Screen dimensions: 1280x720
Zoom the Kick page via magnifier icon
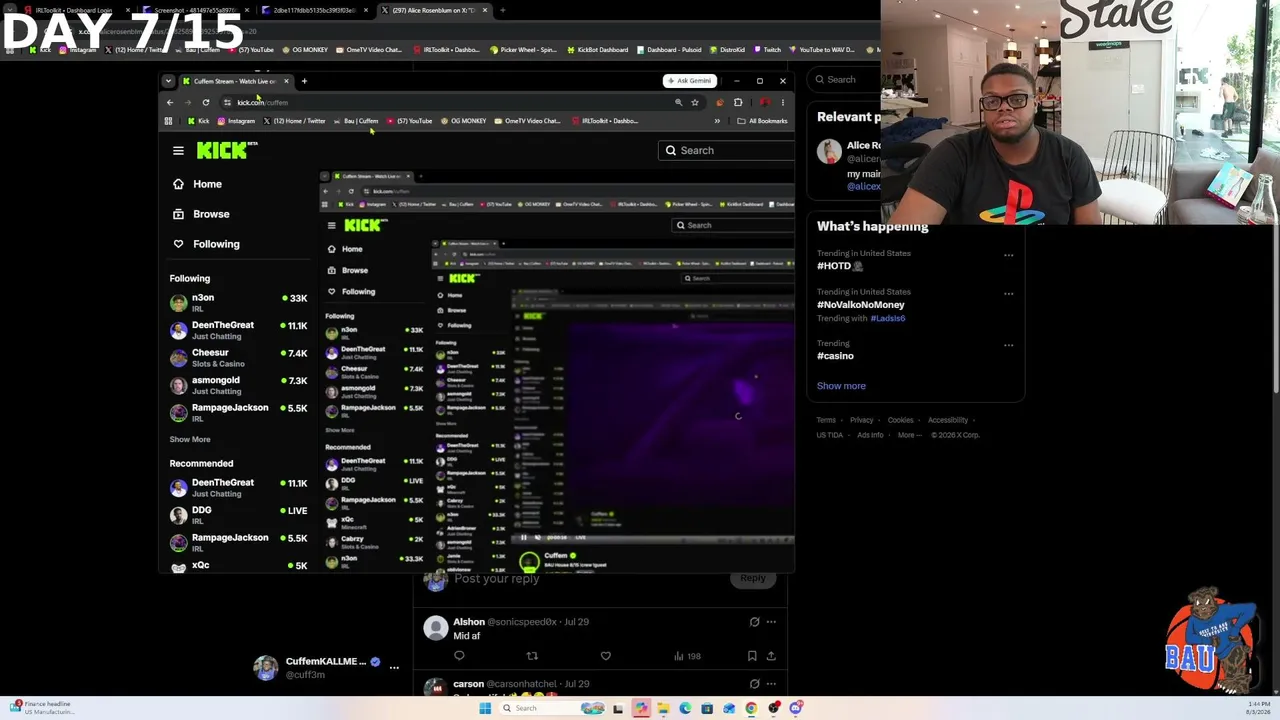[x=678, y=102]
